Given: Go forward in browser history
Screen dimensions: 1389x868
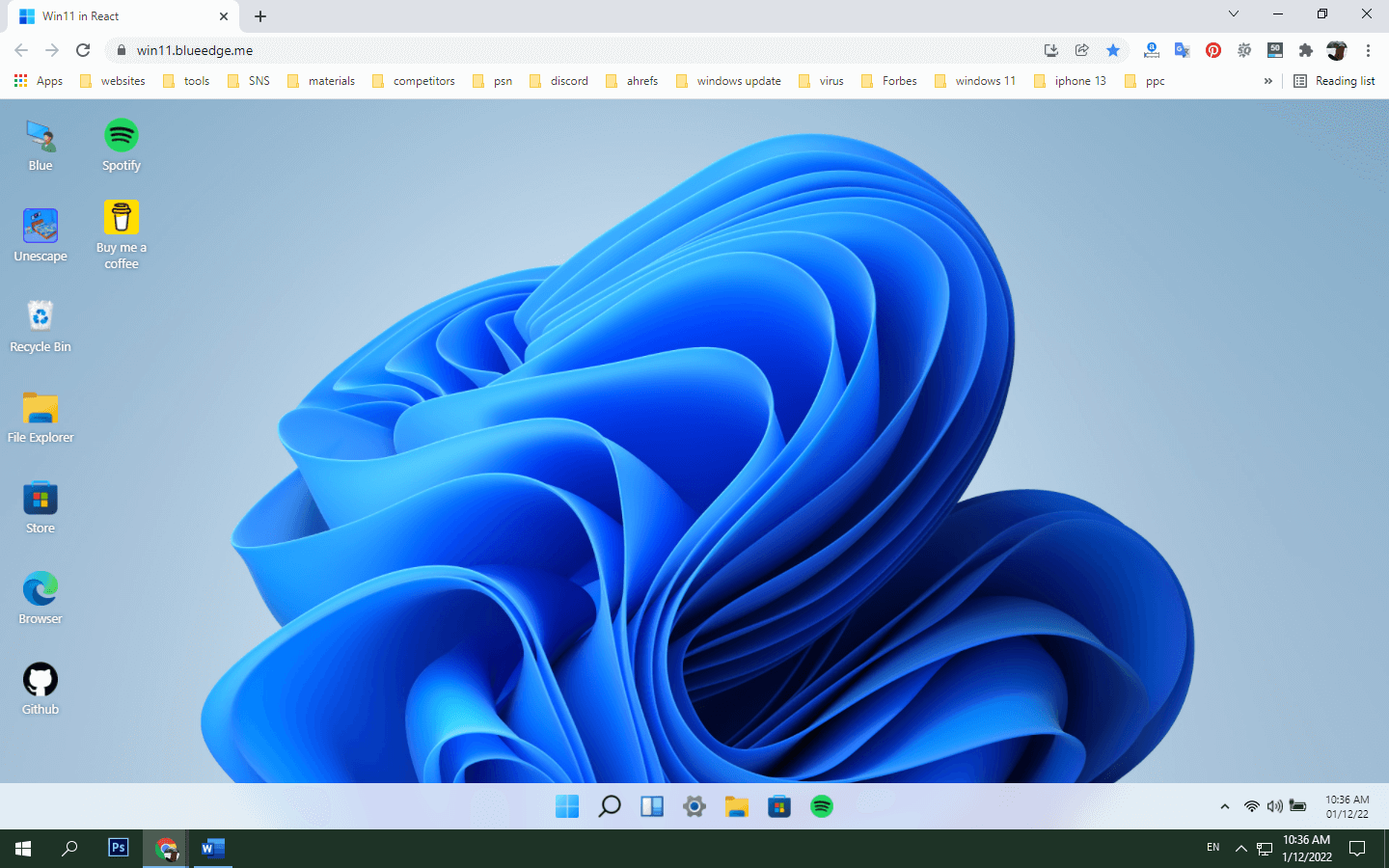Looking at the screenshot, I should pyautogui.click(x=52, y=50).
